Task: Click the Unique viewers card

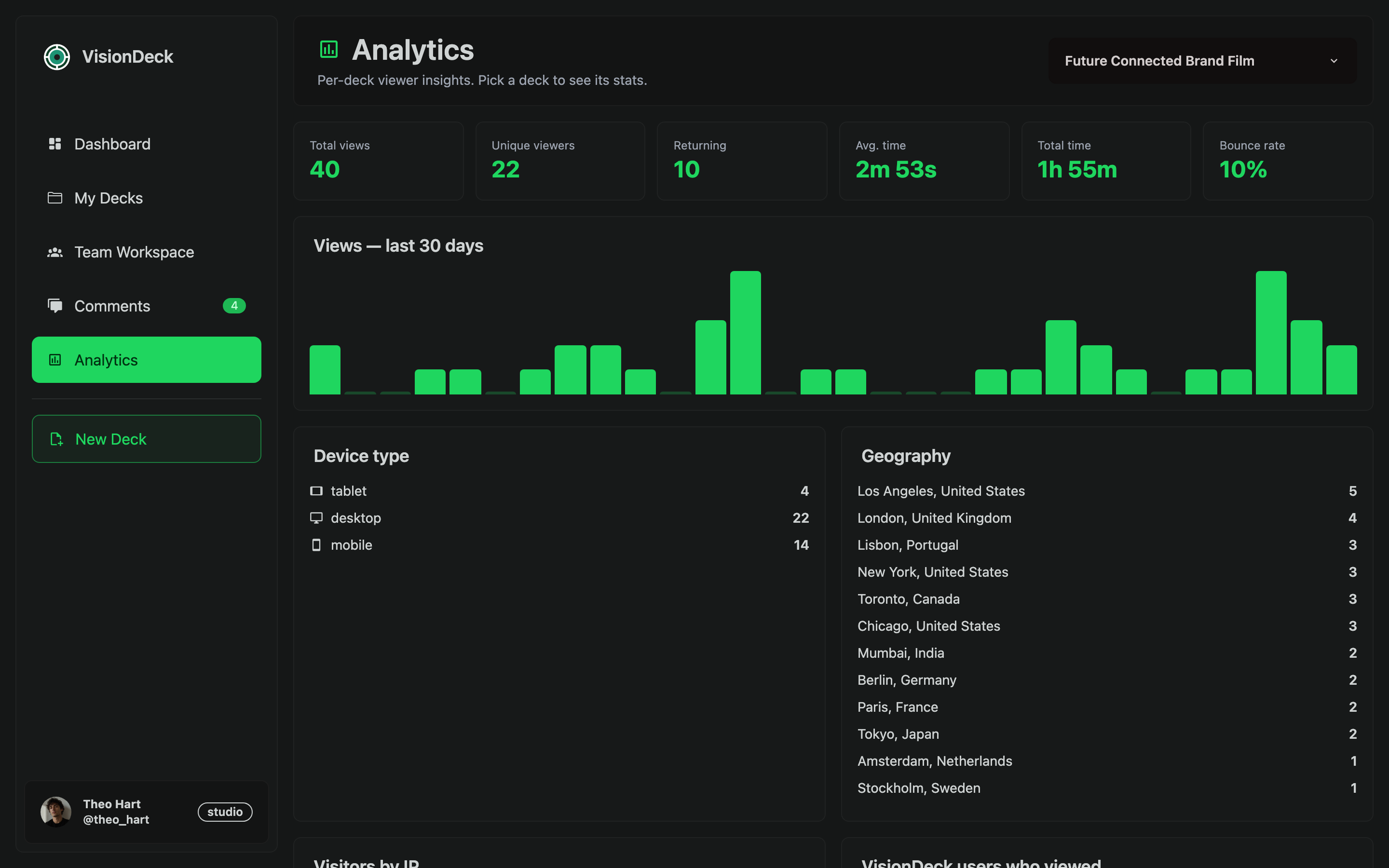Action: (x=560, y=161)
